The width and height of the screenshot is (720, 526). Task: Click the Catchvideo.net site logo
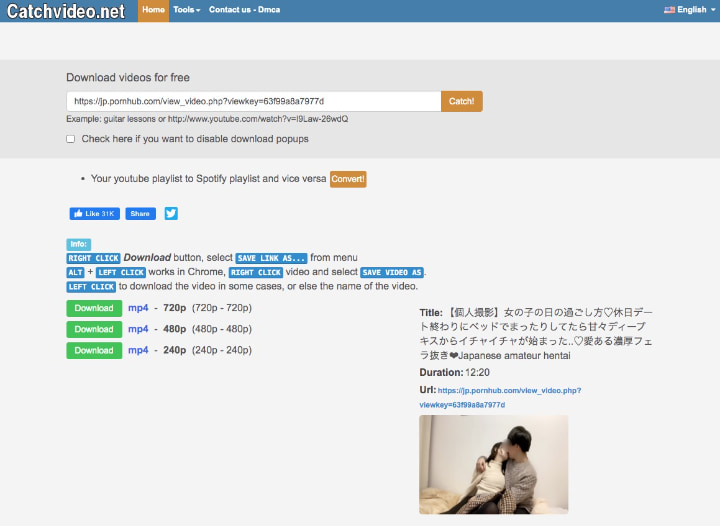[66, 12]
